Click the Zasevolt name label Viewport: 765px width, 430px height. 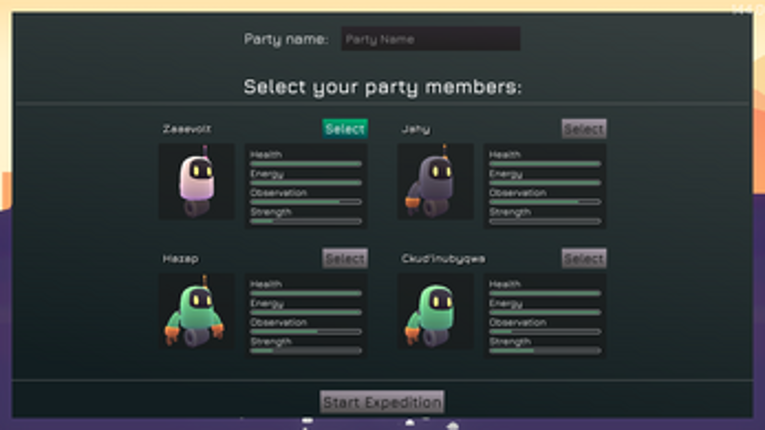pos(187,129)
